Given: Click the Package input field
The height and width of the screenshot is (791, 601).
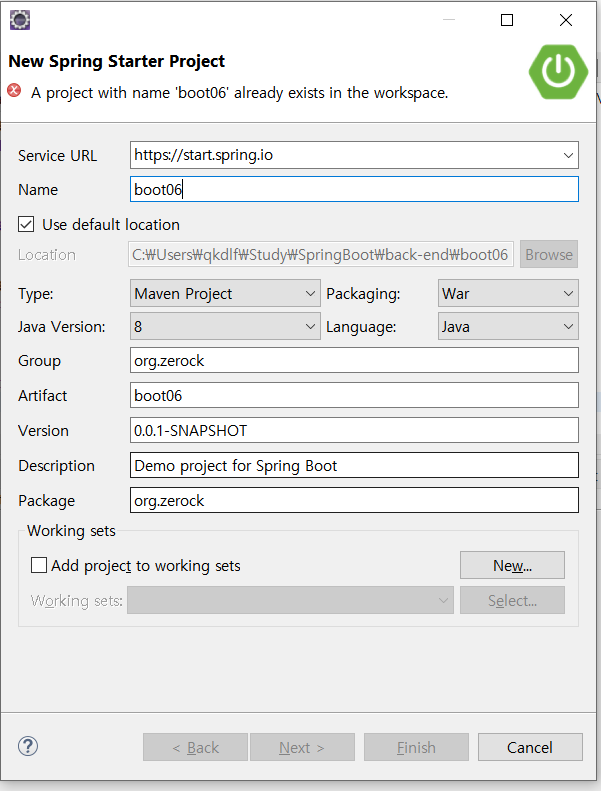Looking at the screenshot, I should click(x=354, y=500).
